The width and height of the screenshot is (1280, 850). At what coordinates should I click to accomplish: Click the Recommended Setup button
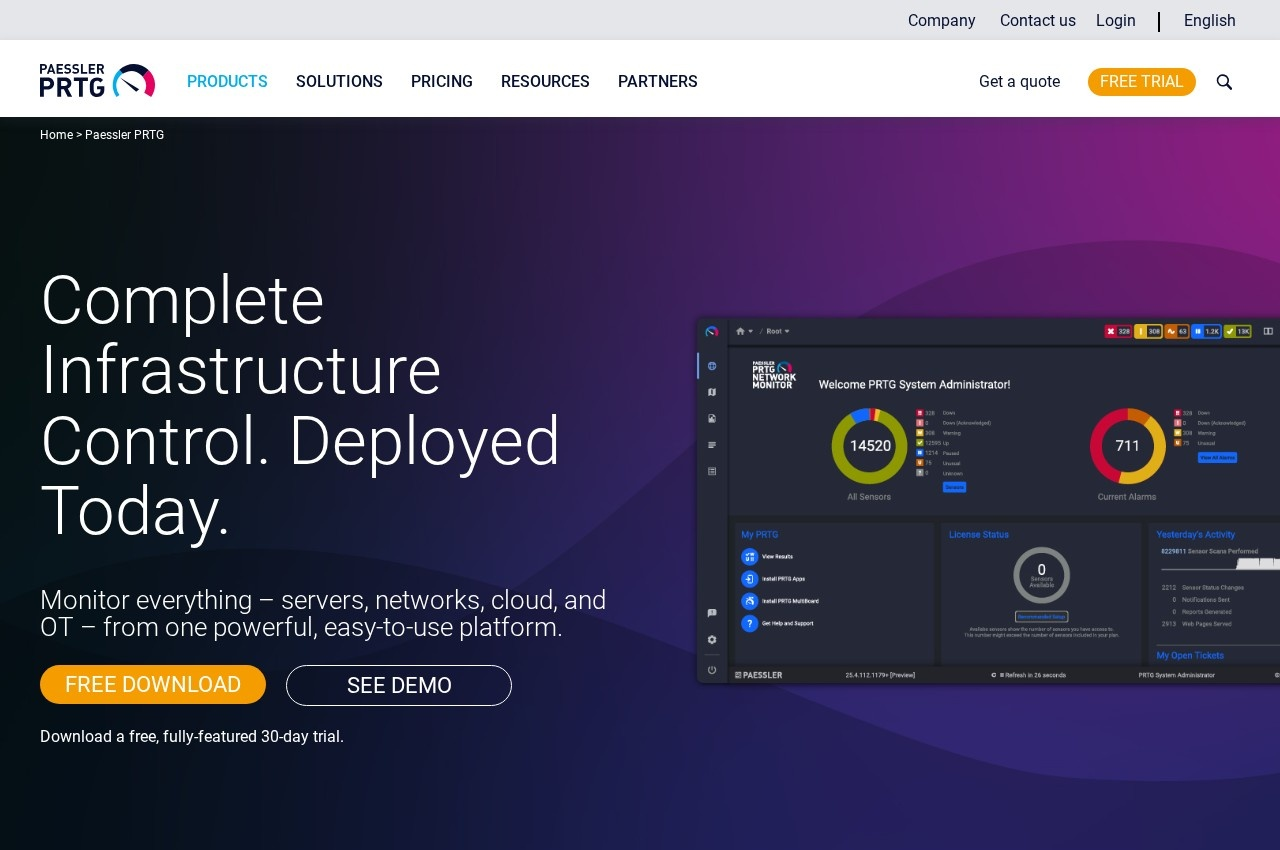1041,617
